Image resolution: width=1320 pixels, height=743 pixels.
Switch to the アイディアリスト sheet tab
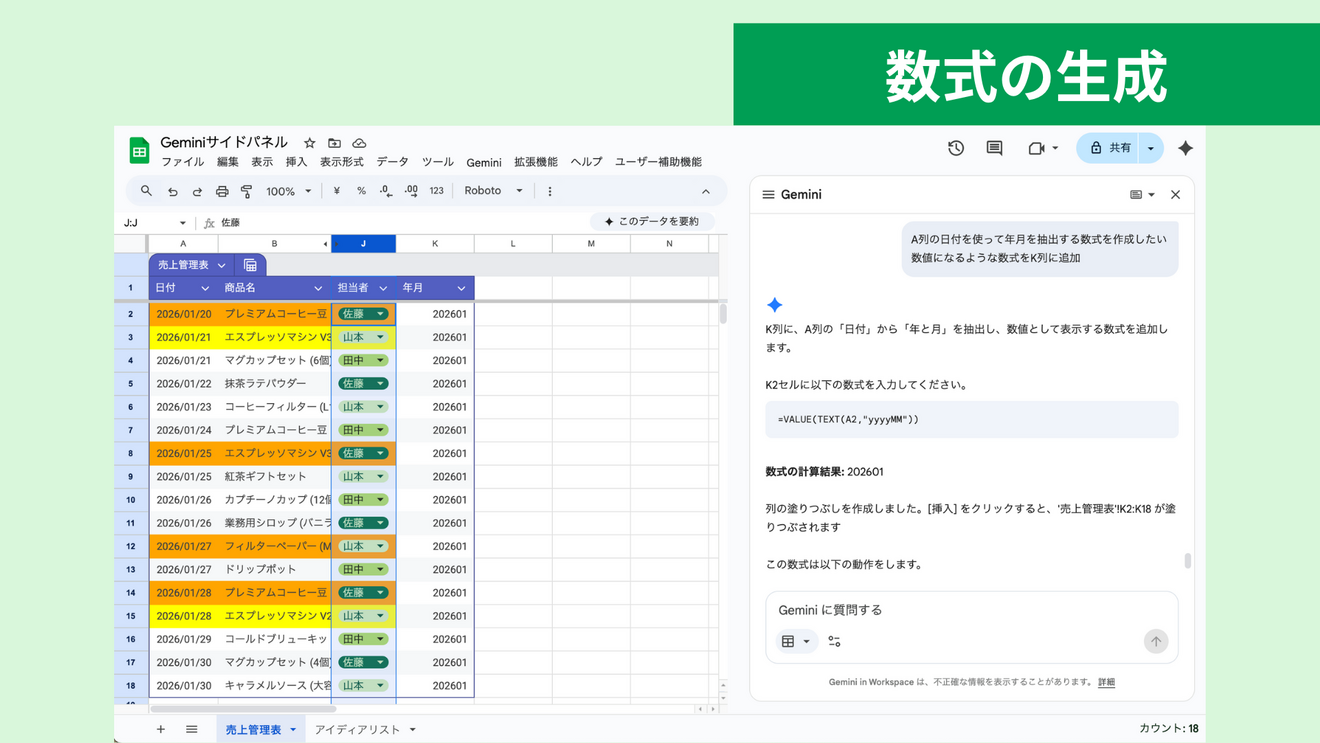pos(365,730)
